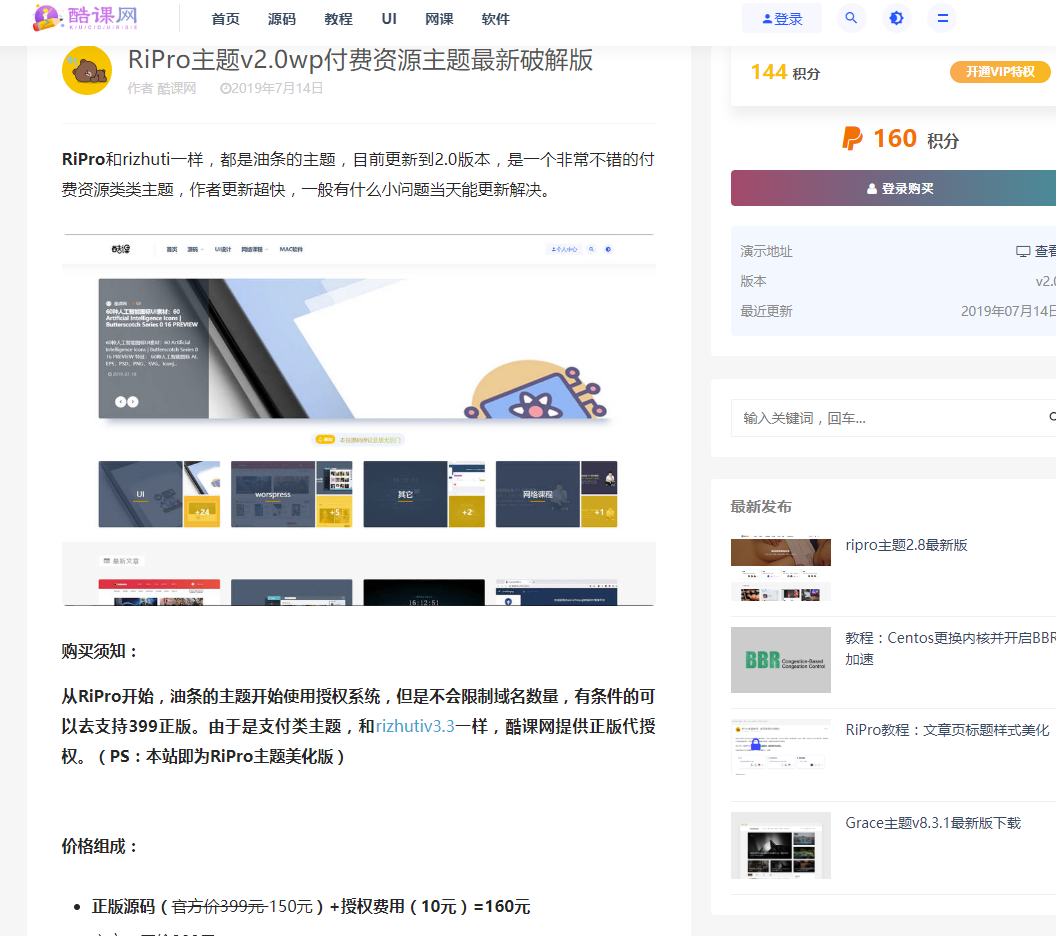Open the 网课 navigation item

(x=439, y=19)
